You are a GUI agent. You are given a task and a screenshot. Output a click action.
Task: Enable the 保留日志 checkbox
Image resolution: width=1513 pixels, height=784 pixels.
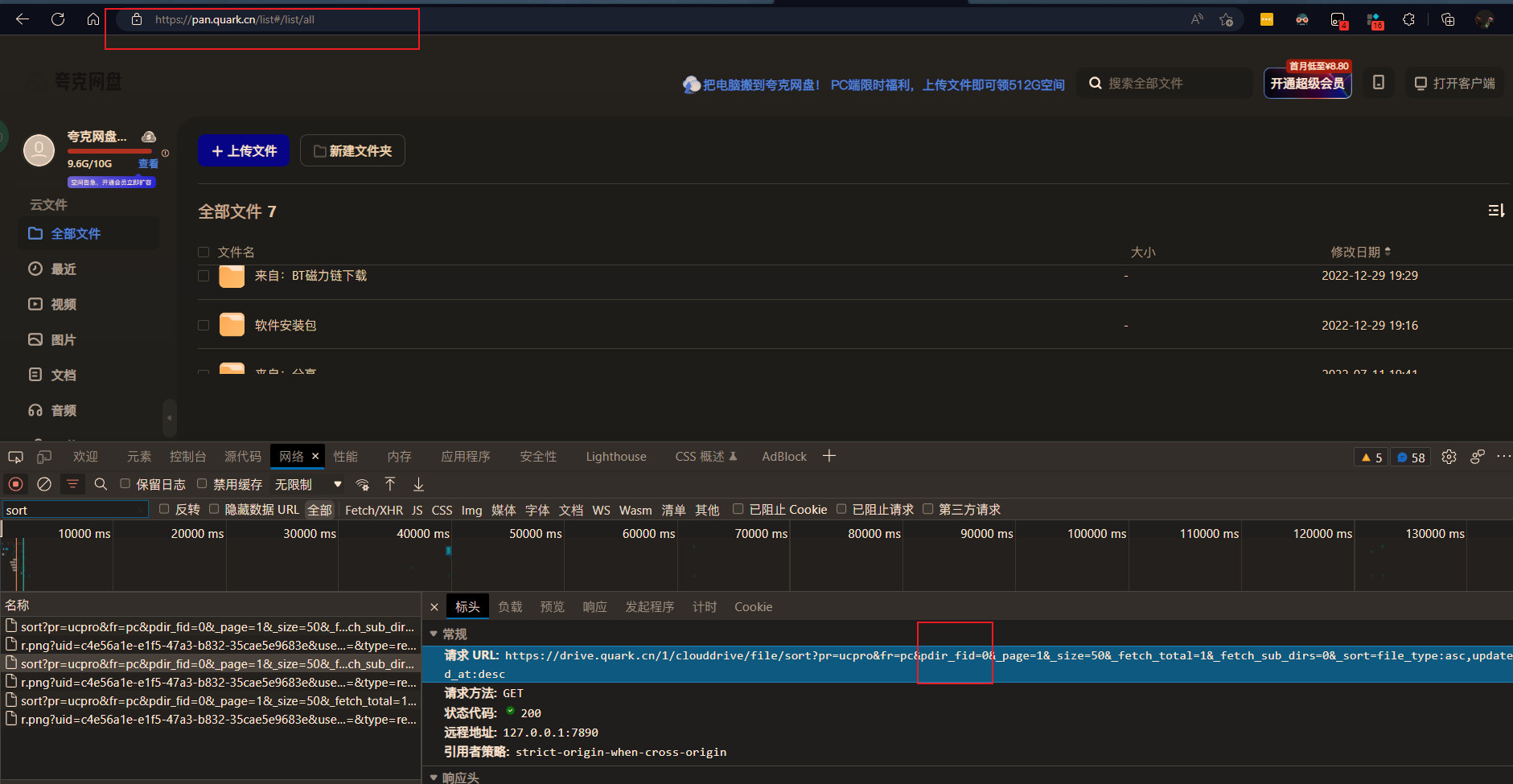click(125, 484)
